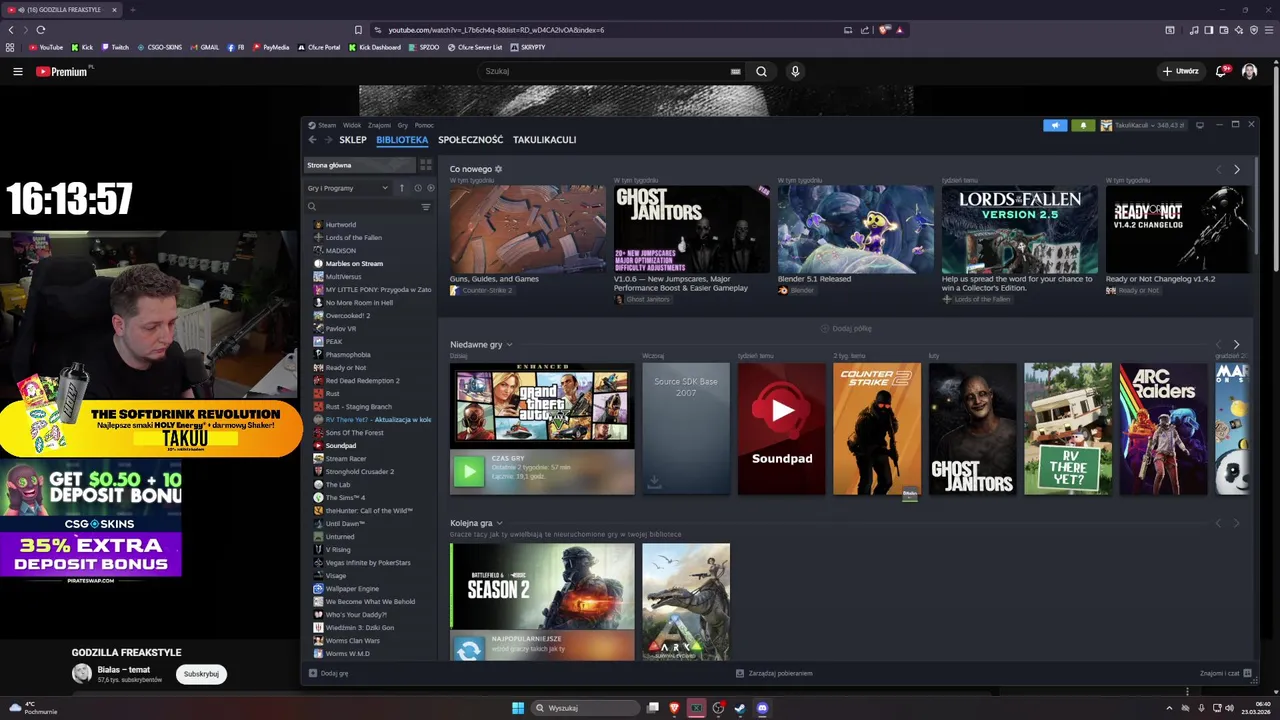Open the Pomoc menu
Screen dimensions: 1280x720
point(424,125)
